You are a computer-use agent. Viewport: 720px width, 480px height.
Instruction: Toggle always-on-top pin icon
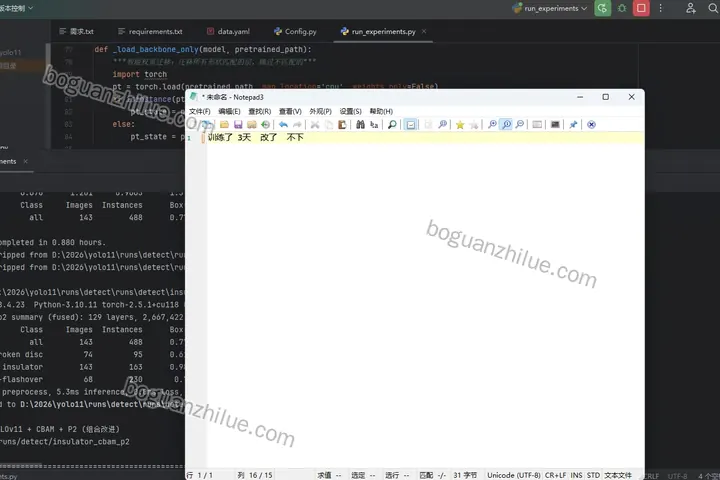(x=573, y=124)
